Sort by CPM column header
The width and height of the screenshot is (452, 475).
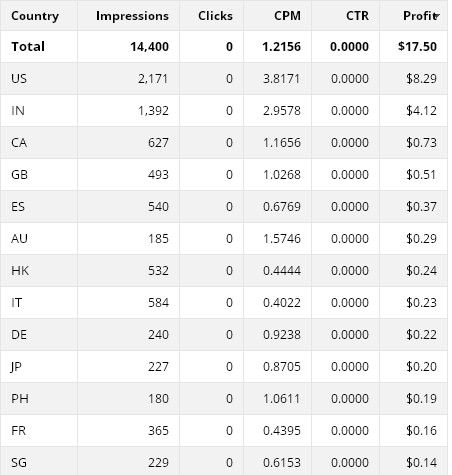click(287, 16)
